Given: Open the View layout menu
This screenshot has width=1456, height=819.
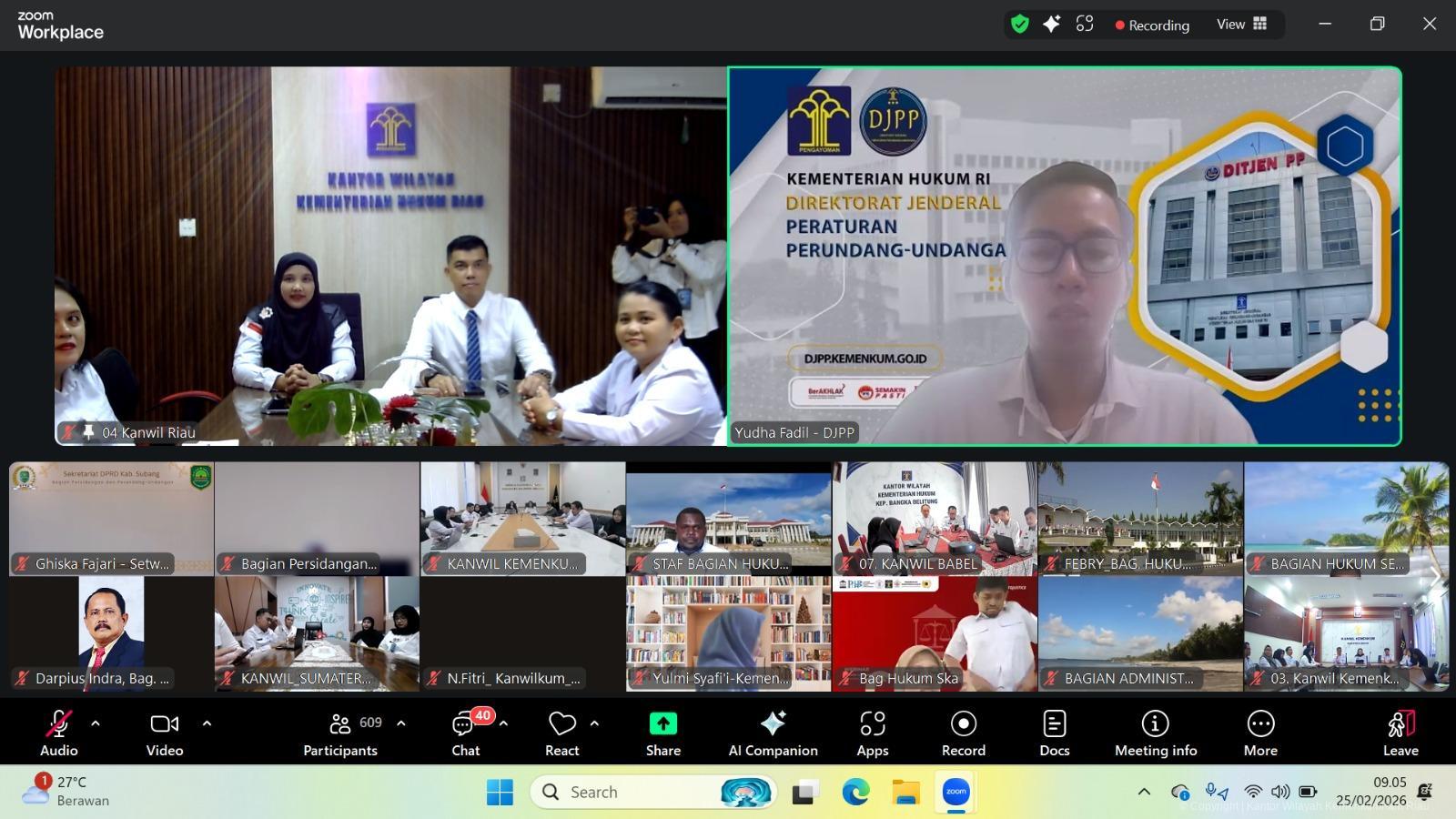Looking at the screenshot, I should tap(1241, 25).
